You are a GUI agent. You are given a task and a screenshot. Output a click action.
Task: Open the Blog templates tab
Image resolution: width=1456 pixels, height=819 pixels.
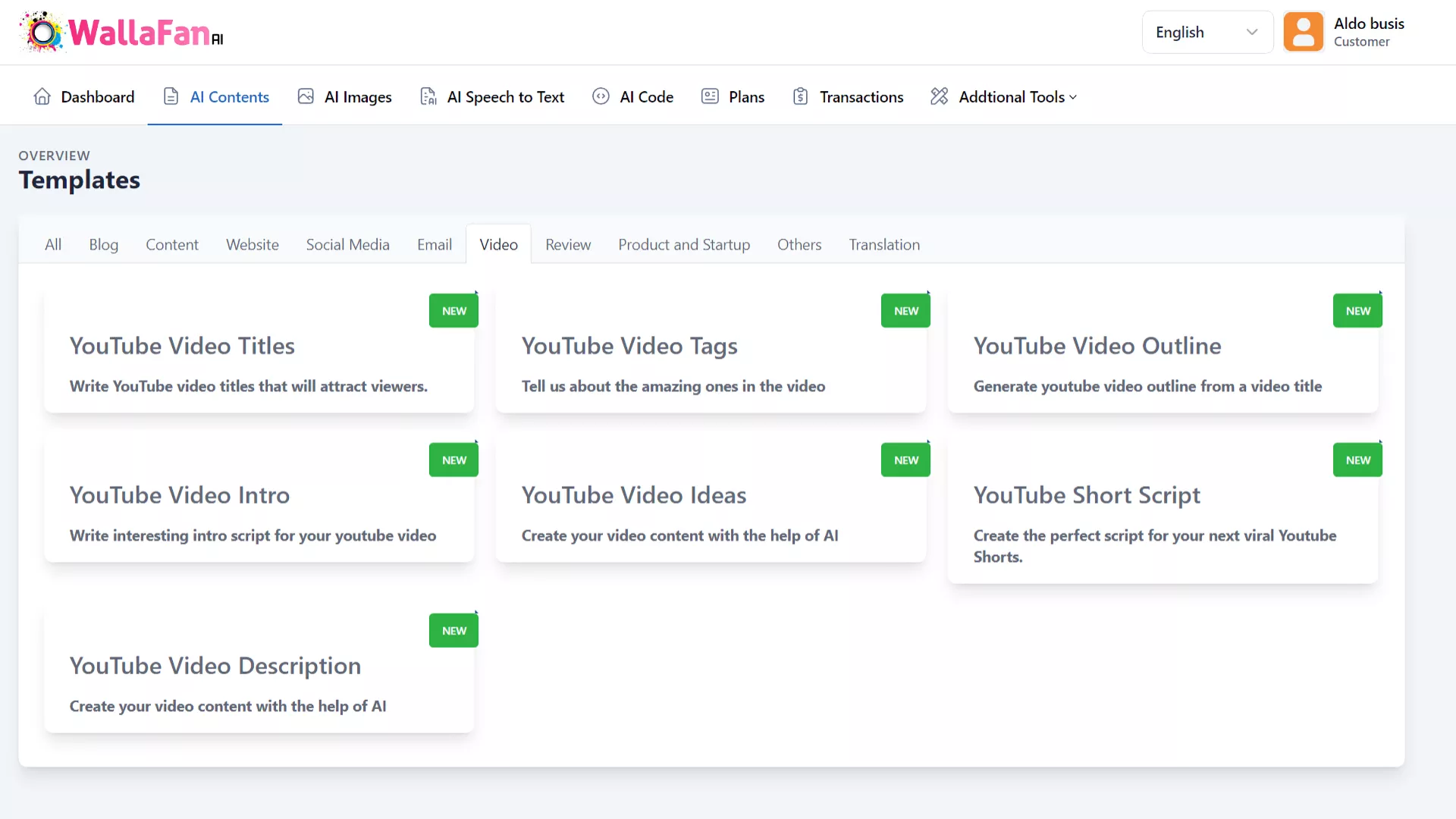click(x=103, y=244)
